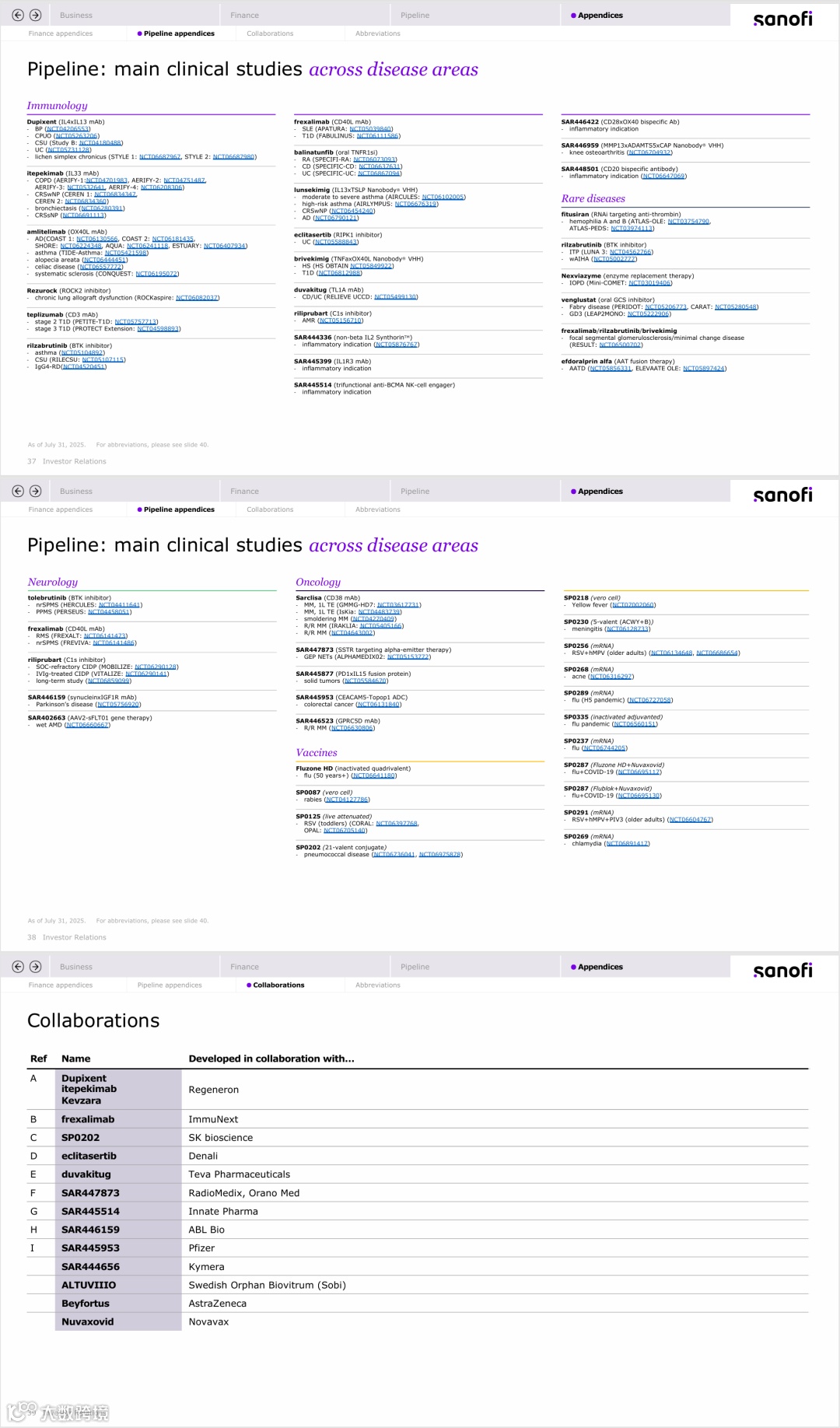Click the back arrow on slide 38
The width and height of the screenshot is (840, 1428).
pos(18,491)
